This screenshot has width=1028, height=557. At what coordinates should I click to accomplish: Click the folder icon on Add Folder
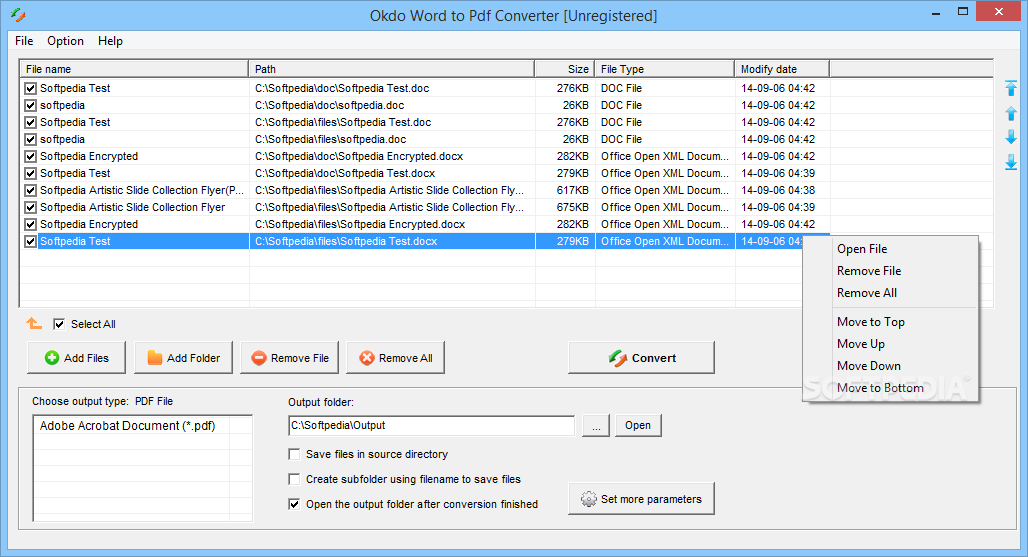(x=155, y=358)
